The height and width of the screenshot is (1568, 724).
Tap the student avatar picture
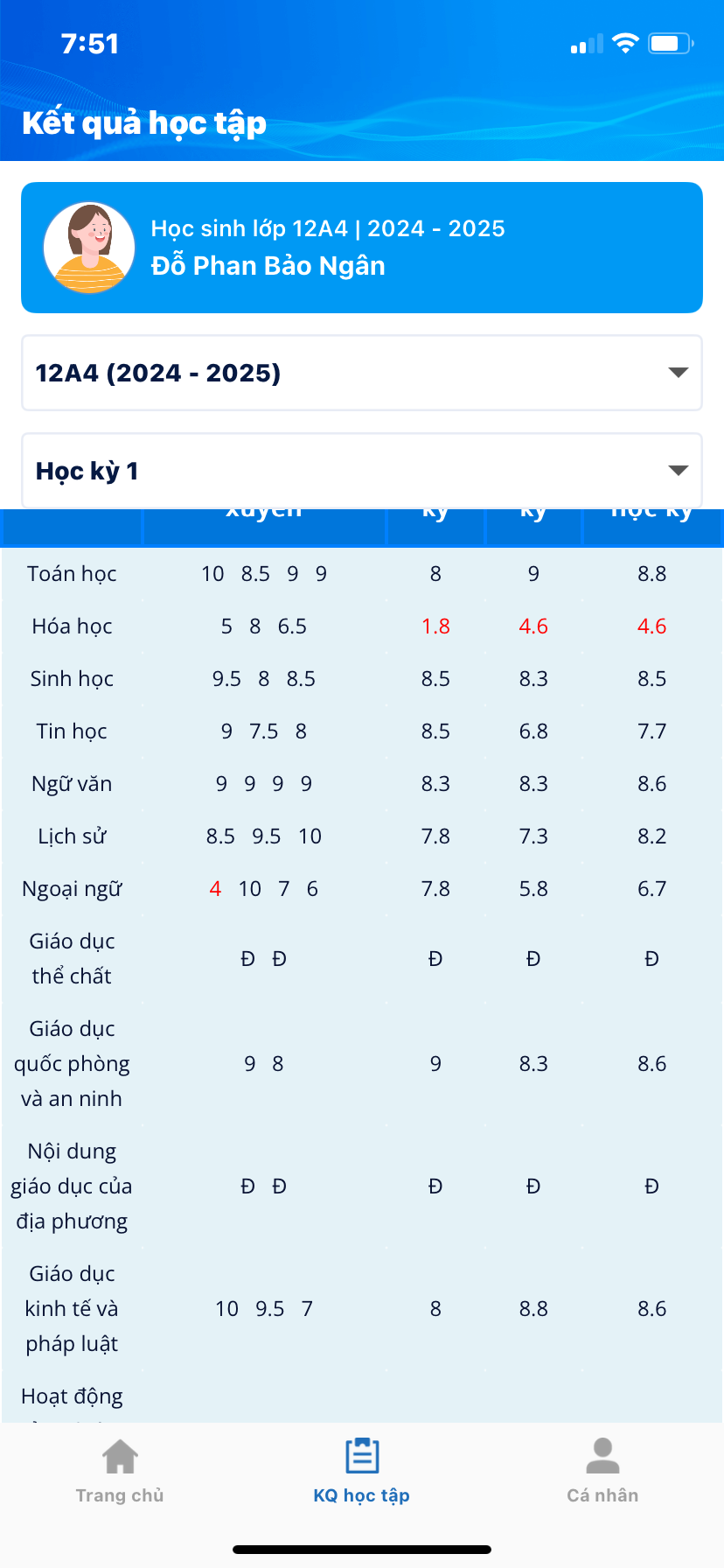pyautogui.click(x=89, y=248)
